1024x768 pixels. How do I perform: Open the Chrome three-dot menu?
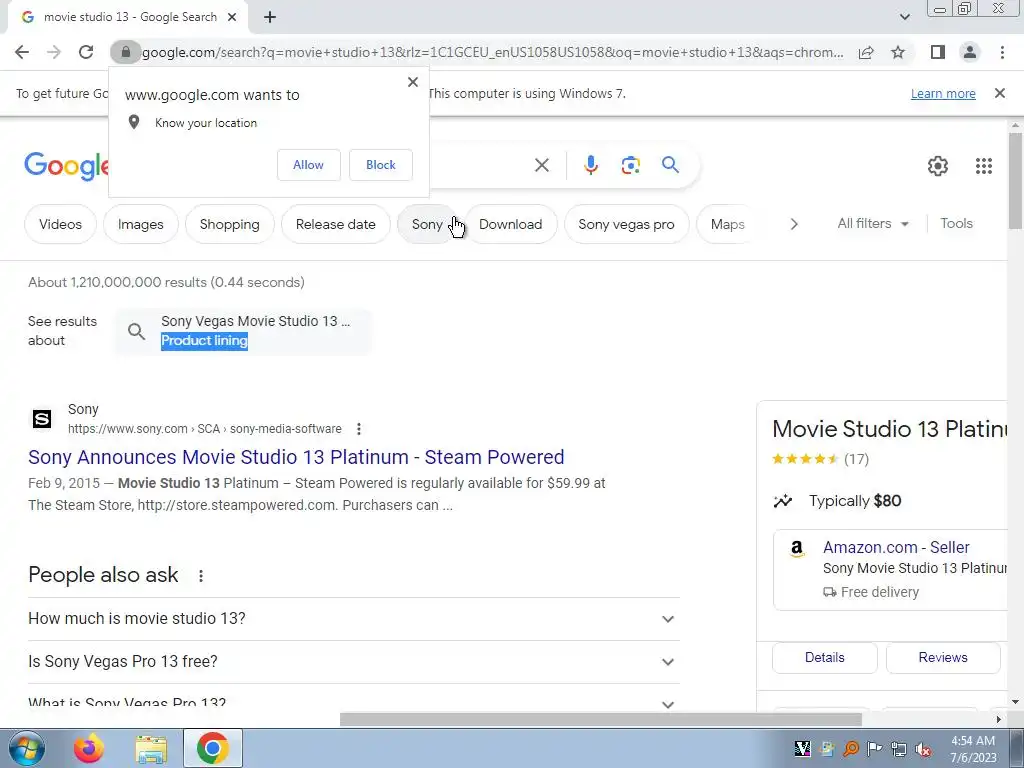coord(1002,52)
